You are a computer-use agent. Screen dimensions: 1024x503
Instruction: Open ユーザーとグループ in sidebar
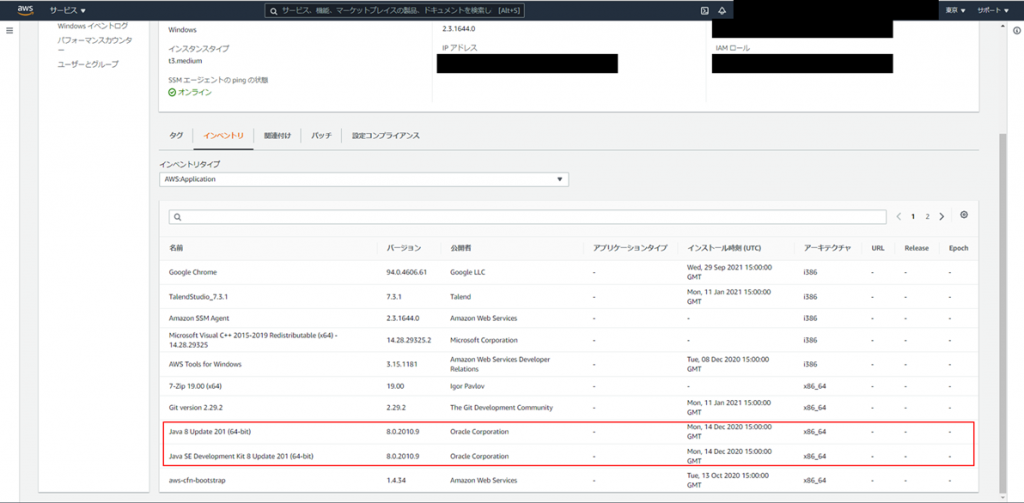[x=88, y=64]
